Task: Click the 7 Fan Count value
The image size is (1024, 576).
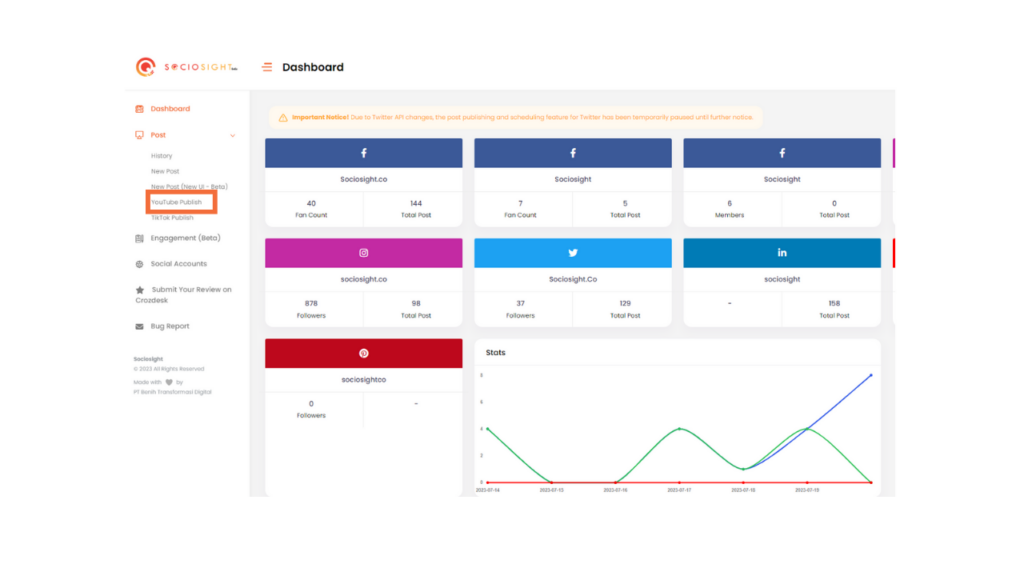Action: (x=520, y=203)
